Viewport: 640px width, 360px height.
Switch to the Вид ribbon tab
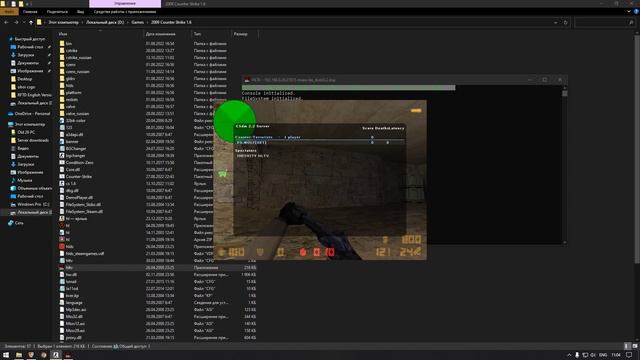tap(80, 12)
